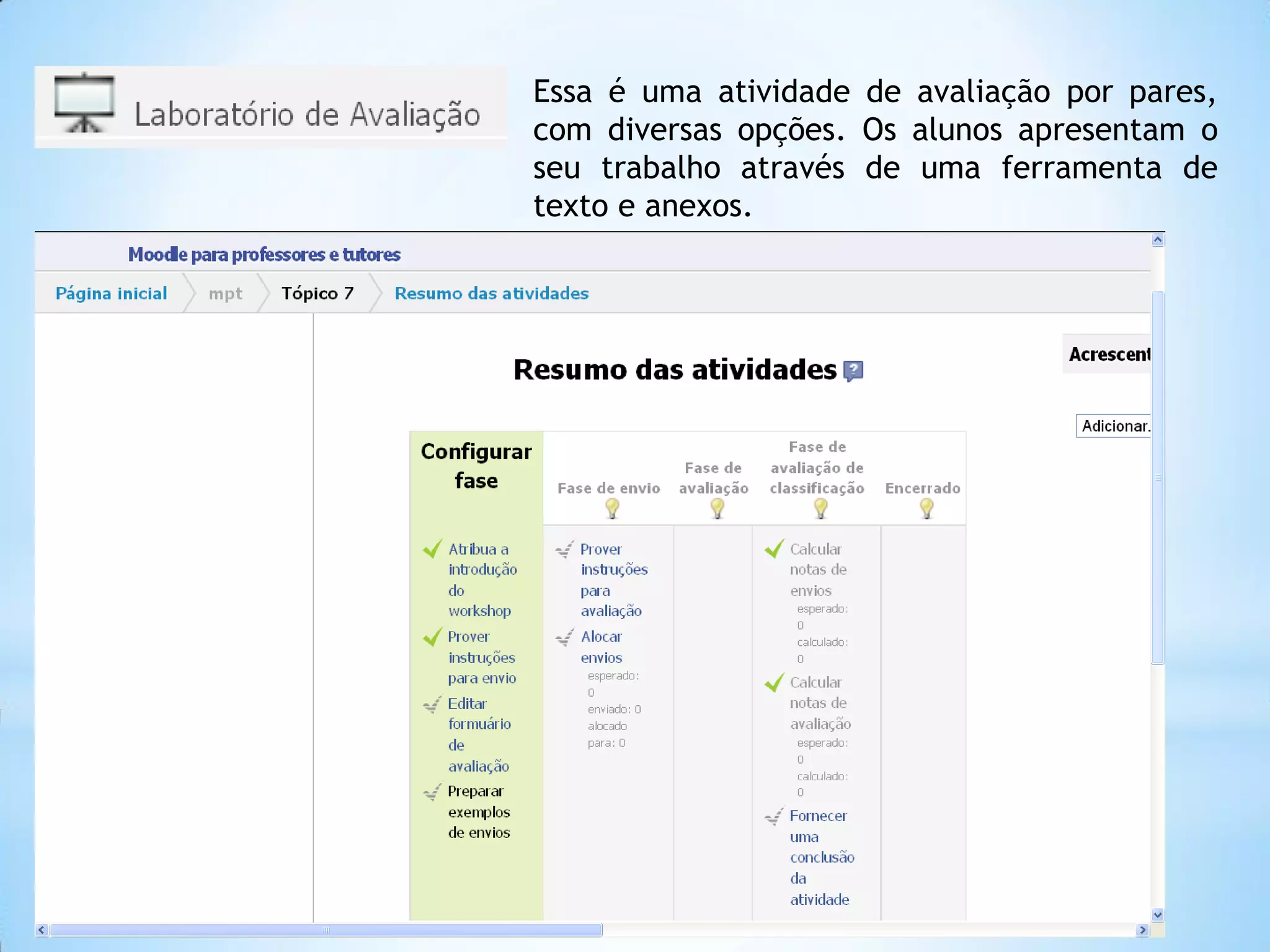
Task: Click the Acrescent block heading
Action: pyautogui.click(x=1109, y=355)
